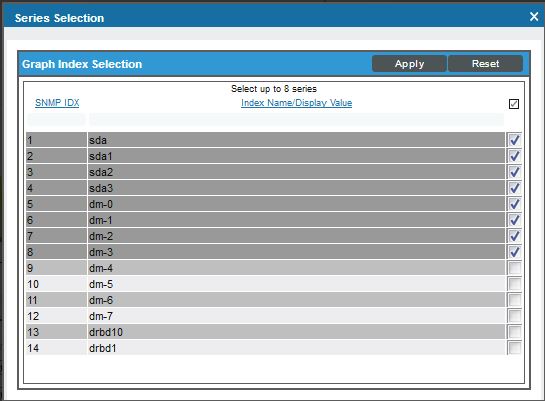Select the 'drbd1' name cell
The height and width of the screenshot is (401, 545).
click(296, 348)
